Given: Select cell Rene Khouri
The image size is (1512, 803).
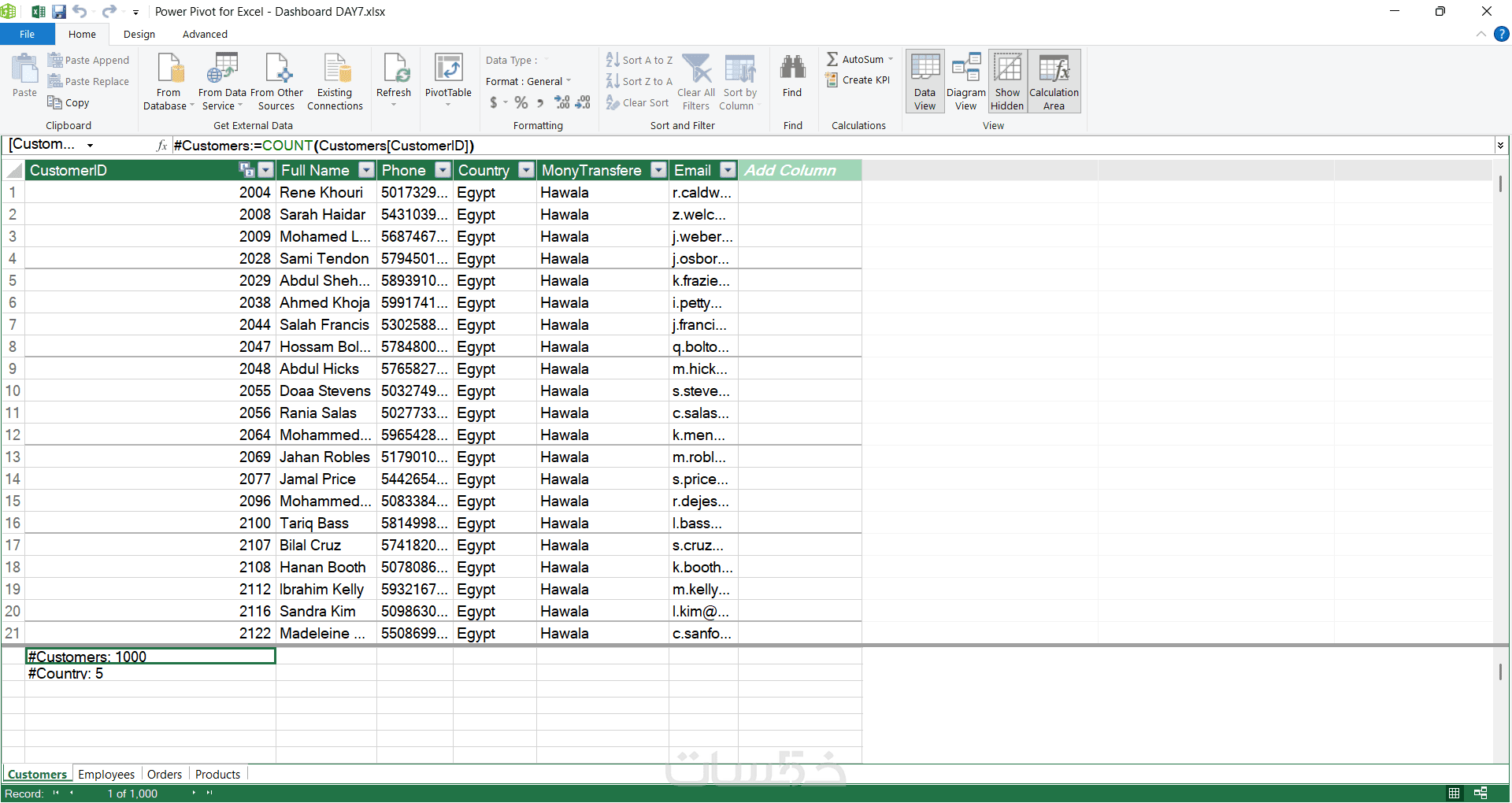Looking at the screenshot, I should (326, 192).
